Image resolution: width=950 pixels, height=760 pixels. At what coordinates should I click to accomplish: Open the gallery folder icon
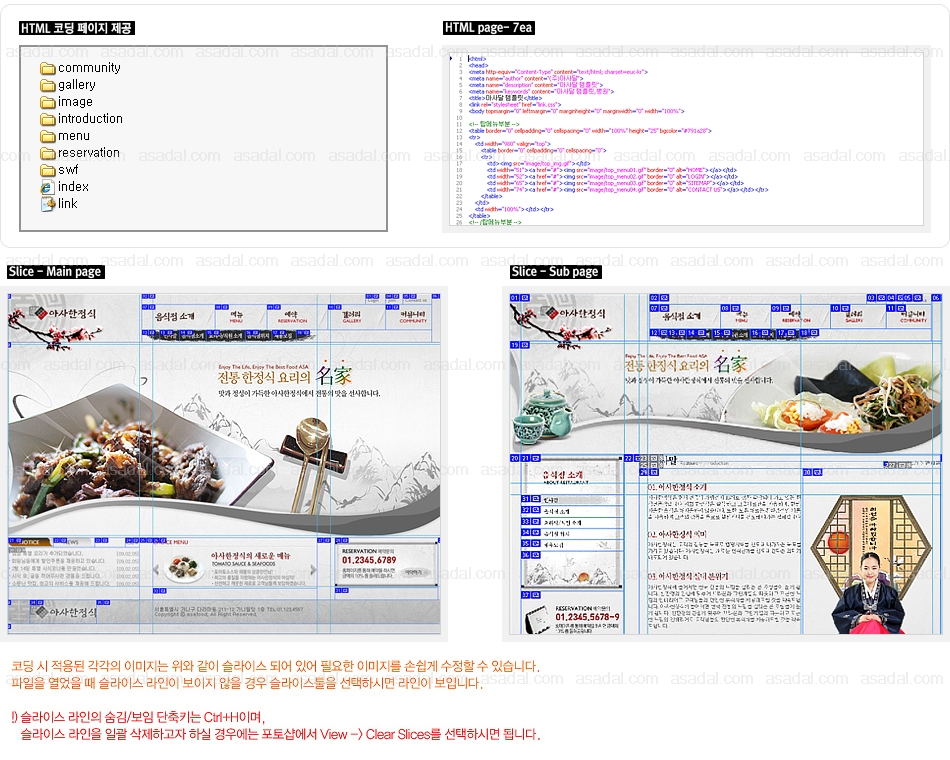pyautogui.click(x=48, y=85)
